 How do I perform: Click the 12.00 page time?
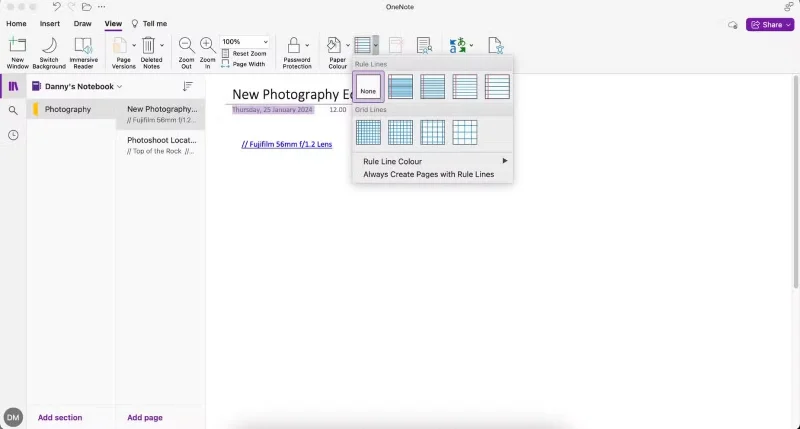(x=338, y=110)
